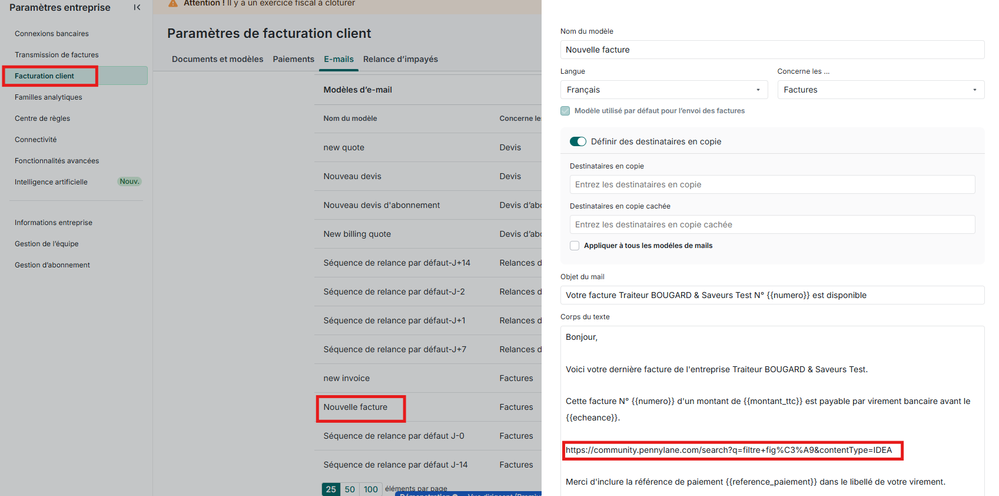Click the 'Objet du mail' text field
This screenshot has height=496, width=999.
point(772,295)
